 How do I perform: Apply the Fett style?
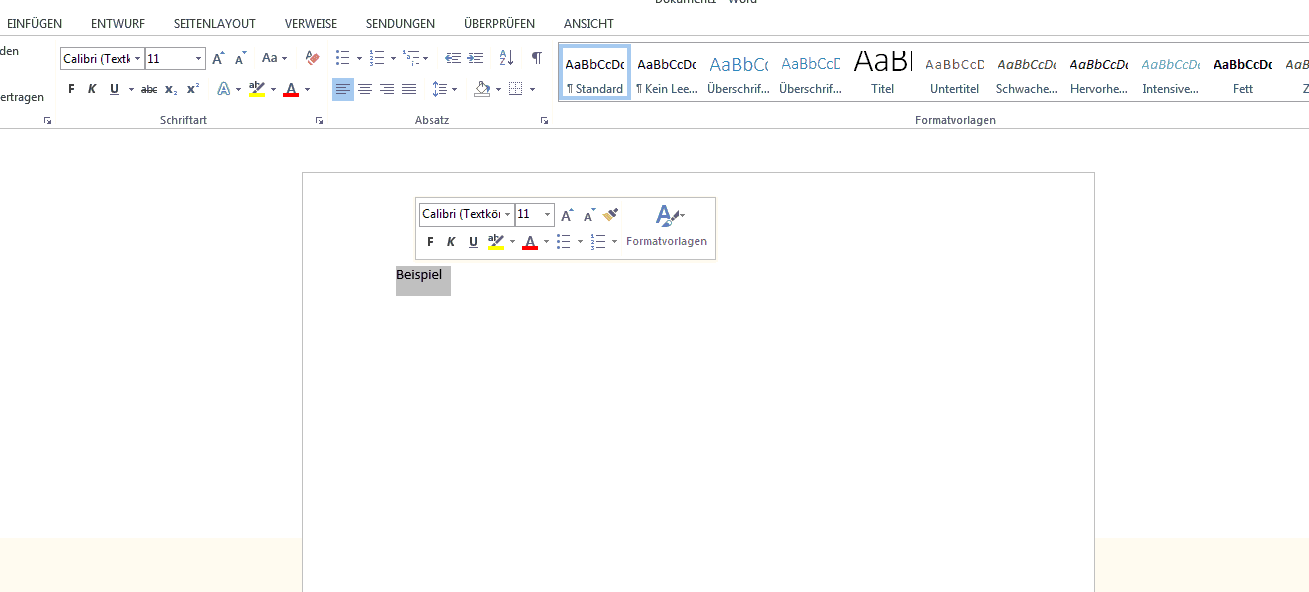click(1243, 73)
